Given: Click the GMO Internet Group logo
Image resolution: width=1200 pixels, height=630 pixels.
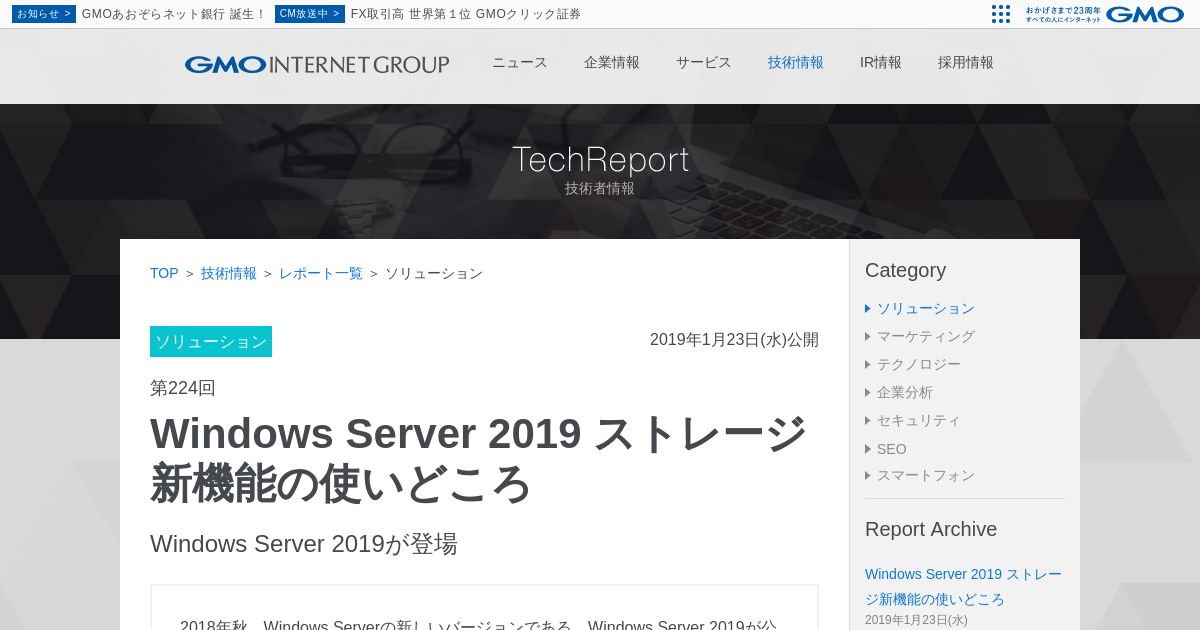Looking at the screenshot, I should (317, 64).
